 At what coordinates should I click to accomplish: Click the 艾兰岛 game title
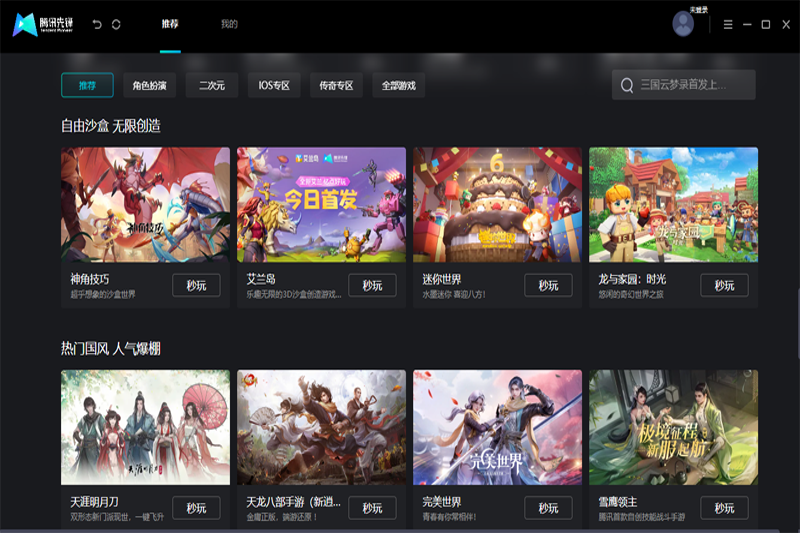click(x=261, y=279)
